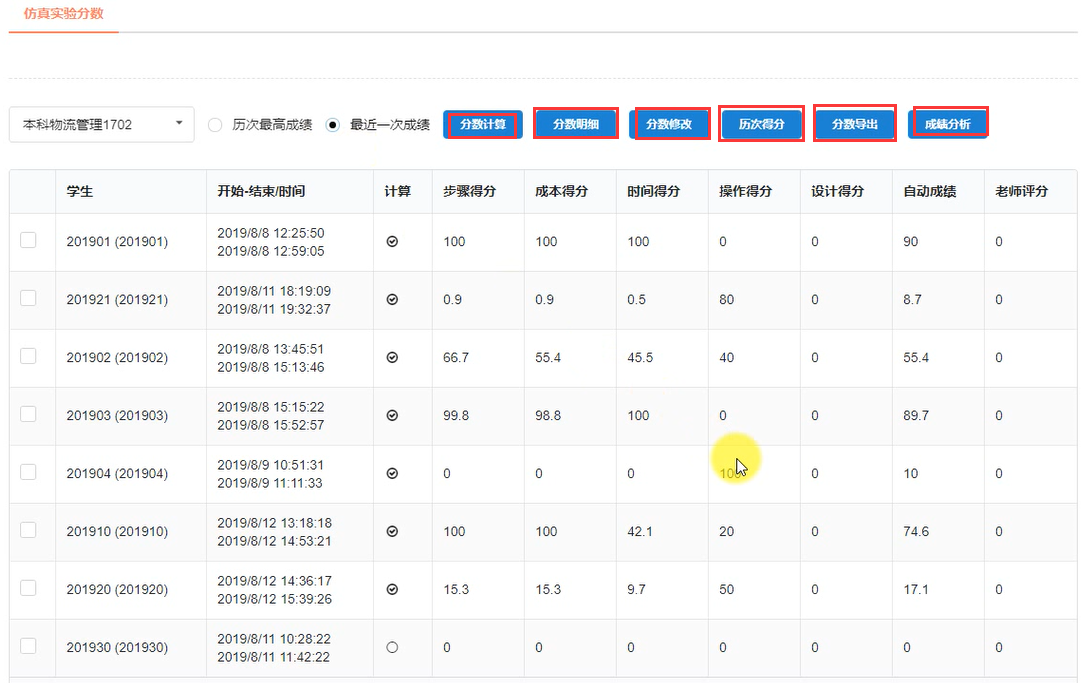Click student name 201920 (201920)
1090x683 pixels.
117,590
